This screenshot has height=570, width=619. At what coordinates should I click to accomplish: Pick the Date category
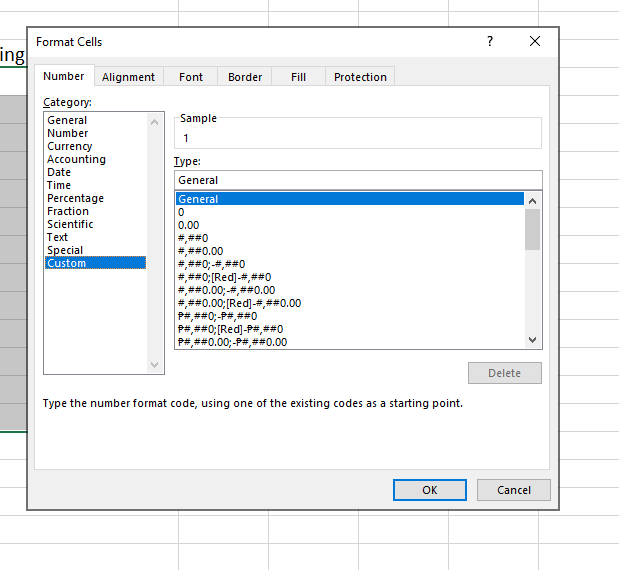coord(59,172)
